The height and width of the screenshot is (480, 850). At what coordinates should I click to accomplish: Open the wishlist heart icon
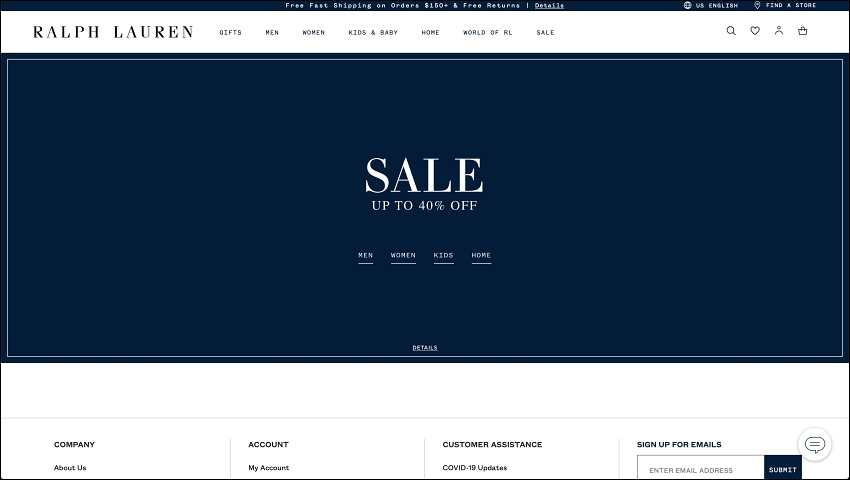tap(755, 31)
